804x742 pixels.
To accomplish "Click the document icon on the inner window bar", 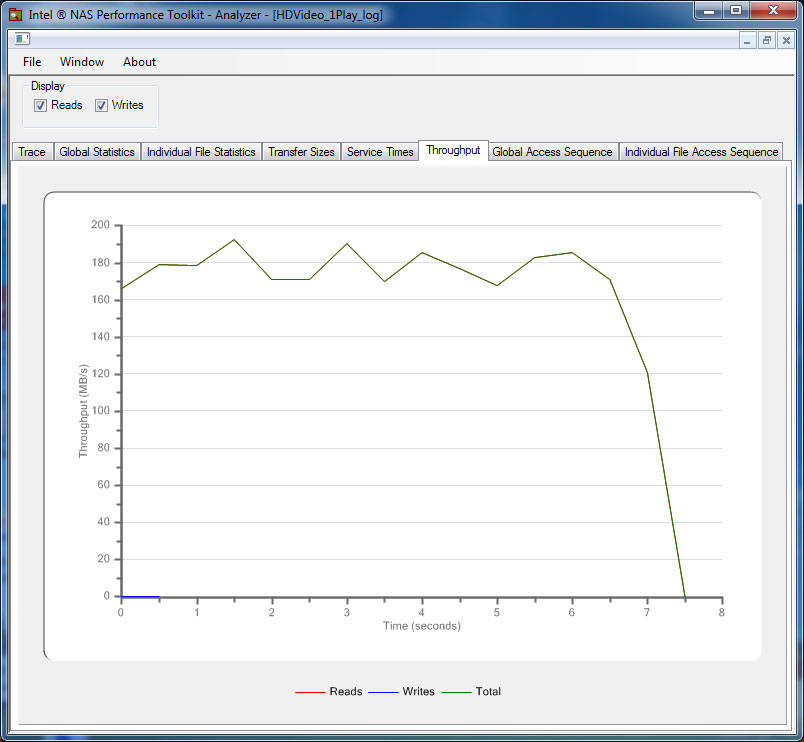I will 22,39.
